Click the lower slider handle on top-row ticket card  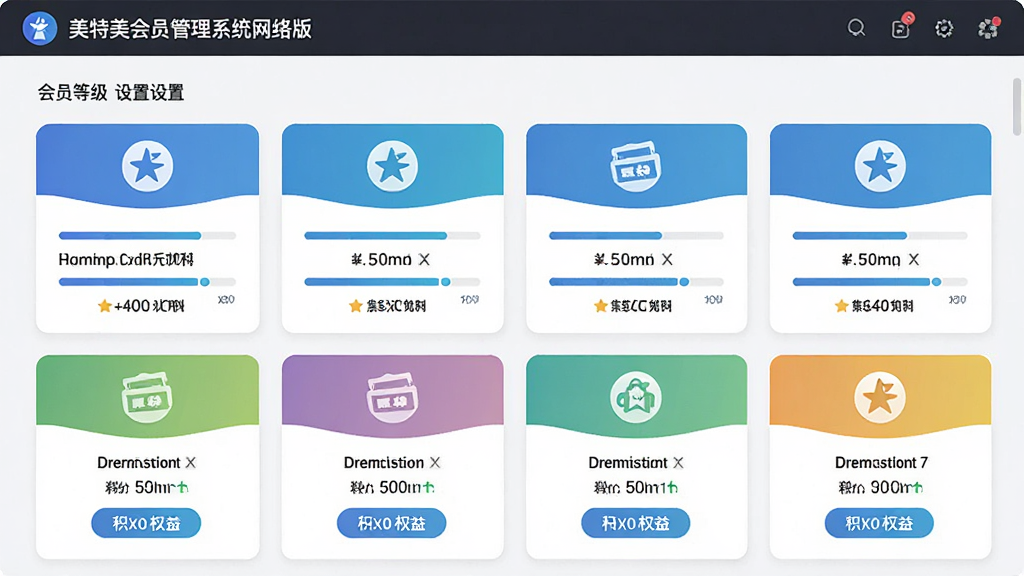point(684,282)
